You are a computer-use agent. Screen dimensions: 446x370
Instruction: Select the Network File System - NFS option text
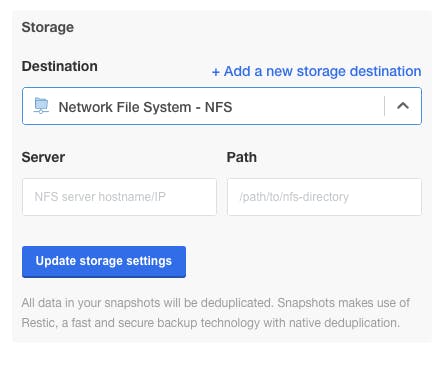click(145, 107)
